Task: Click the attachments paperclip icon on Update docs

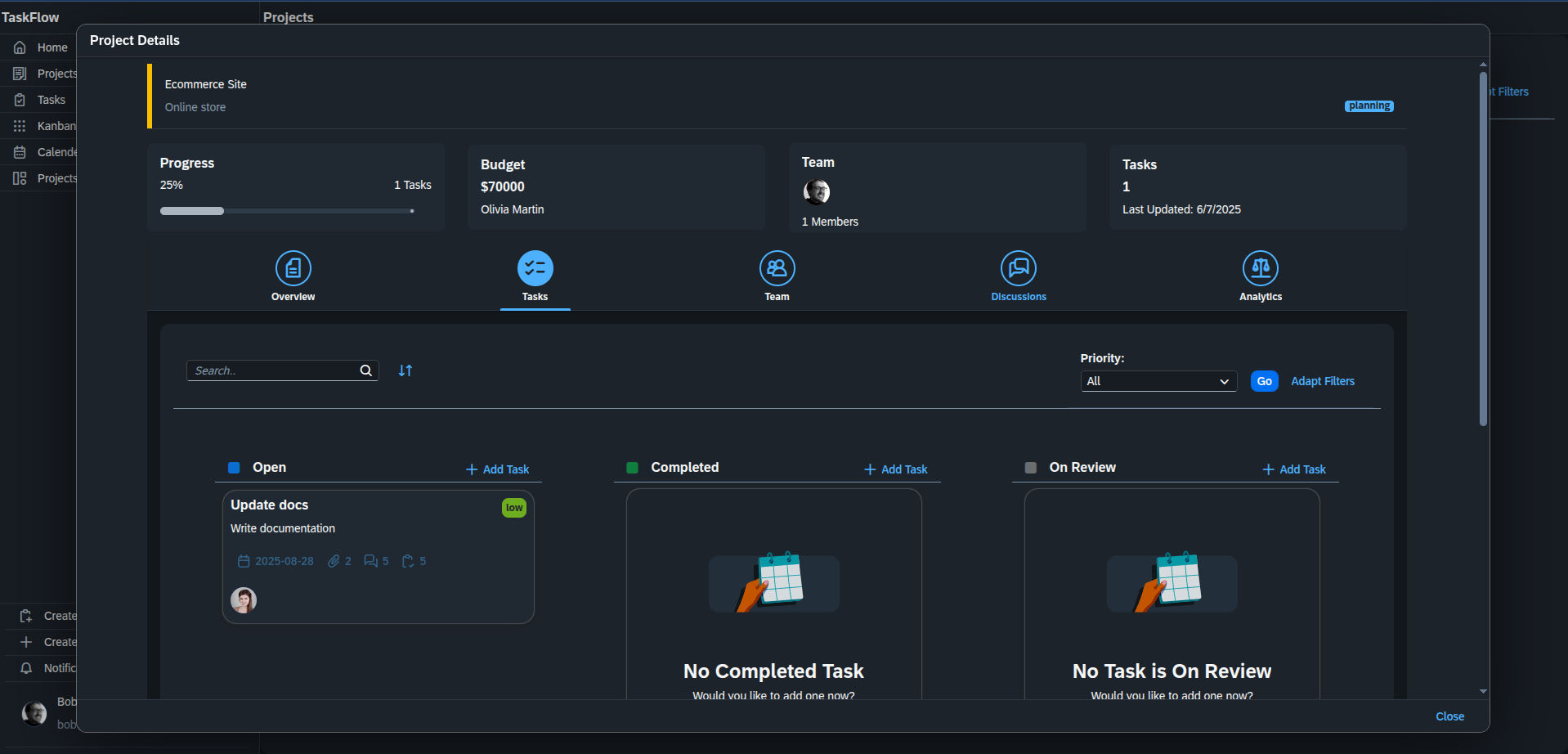Action: pyautogui.click(x=334, y=561)
